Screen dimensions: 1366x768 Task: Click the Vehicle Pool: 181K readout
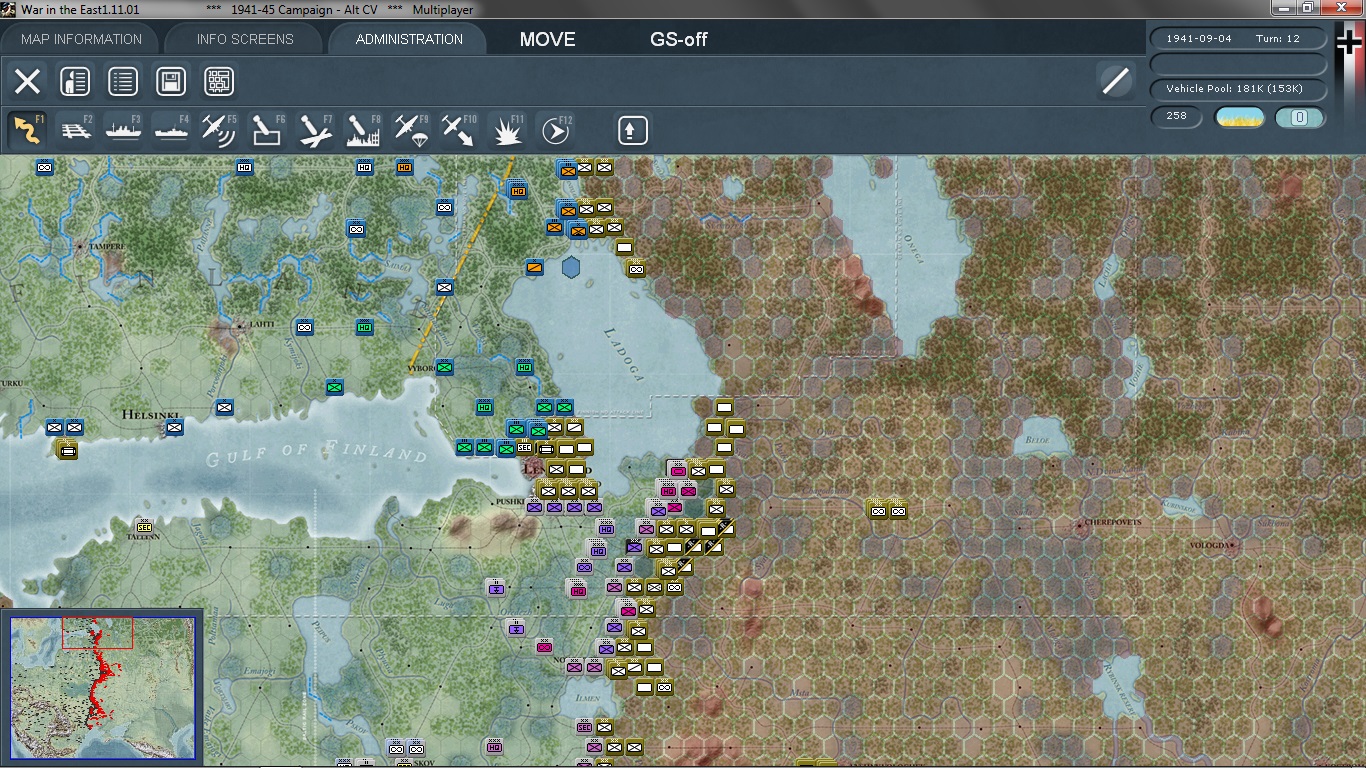(1239, 89)
